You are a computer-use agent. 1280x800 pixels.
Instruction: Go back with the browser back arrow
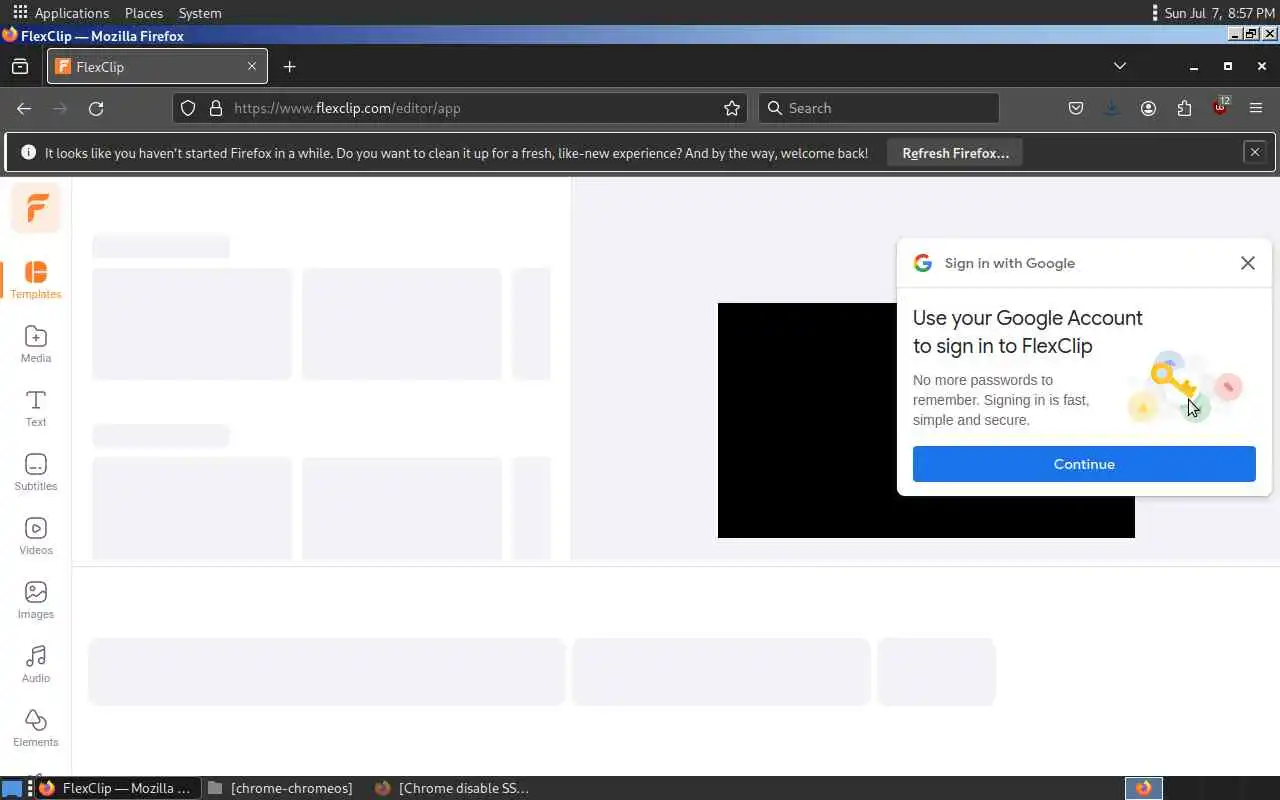(24, 108)
